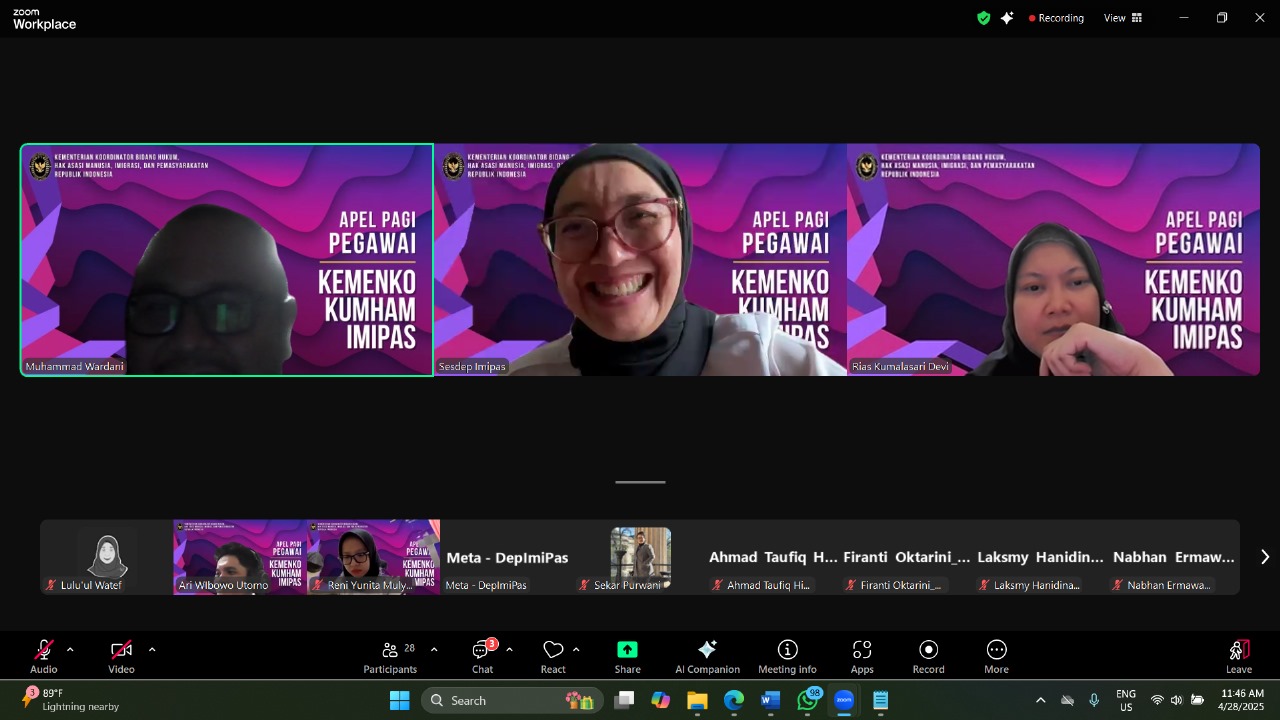Turn on camera with Video button
The image size is (1280, 720).
(121, 656)
